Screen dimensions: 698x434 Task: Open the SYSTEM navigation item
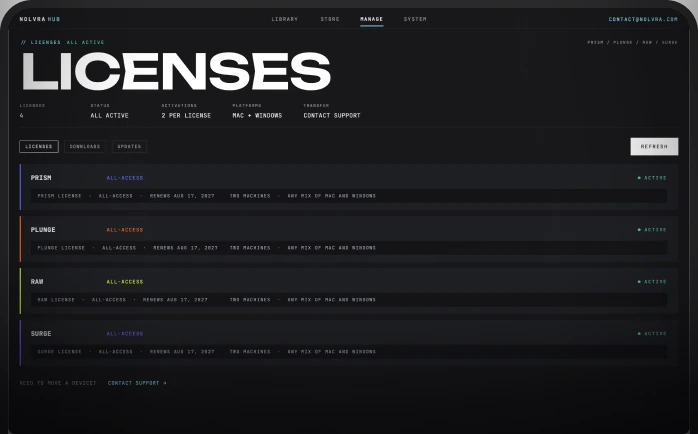415,19
